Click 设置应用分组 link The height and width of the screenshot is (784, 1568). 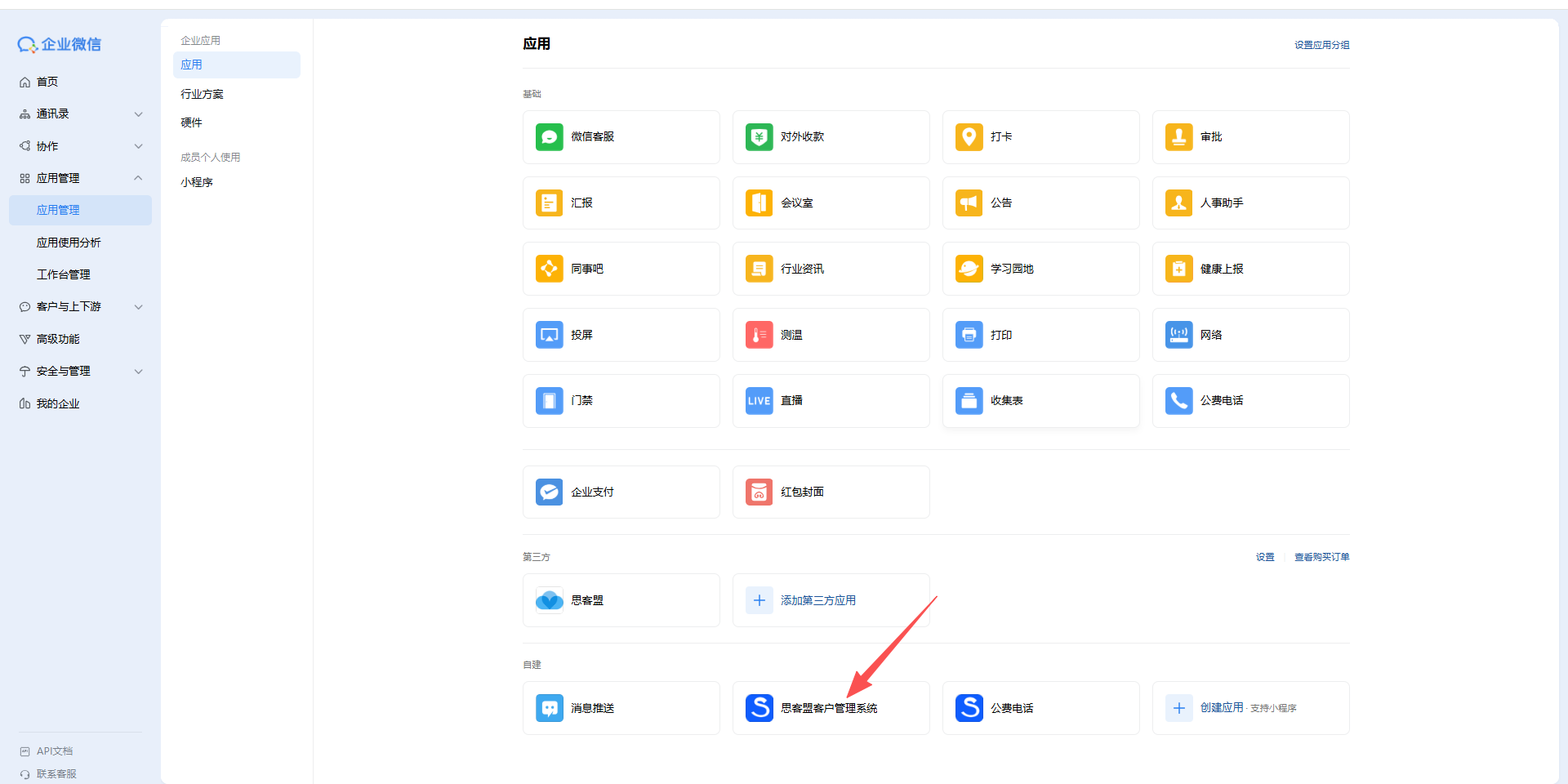[x=1321, y=45]
